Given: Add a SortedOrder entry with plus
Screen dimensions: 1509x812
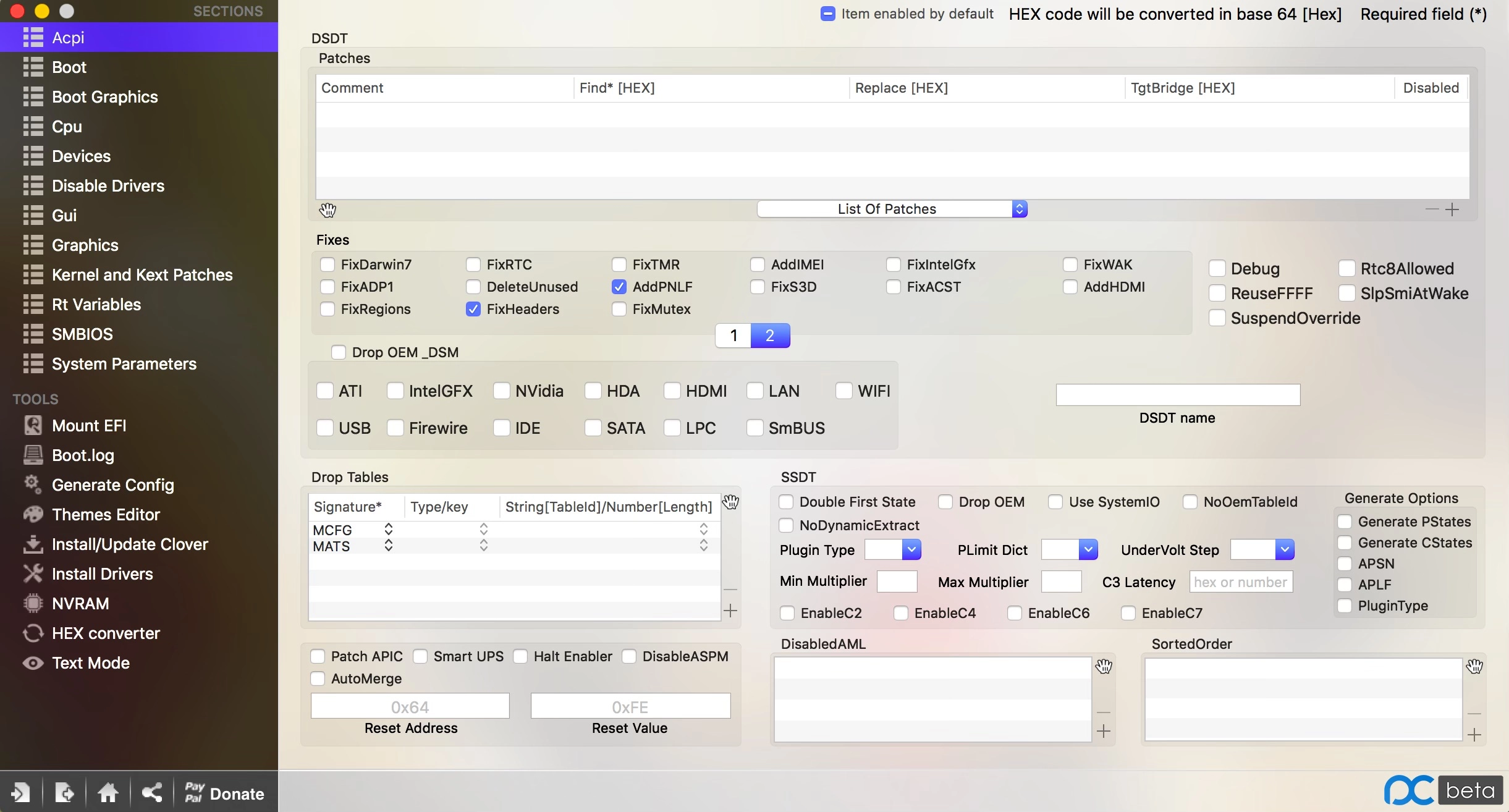Looking at the screenshot, I should point(1475,735).
